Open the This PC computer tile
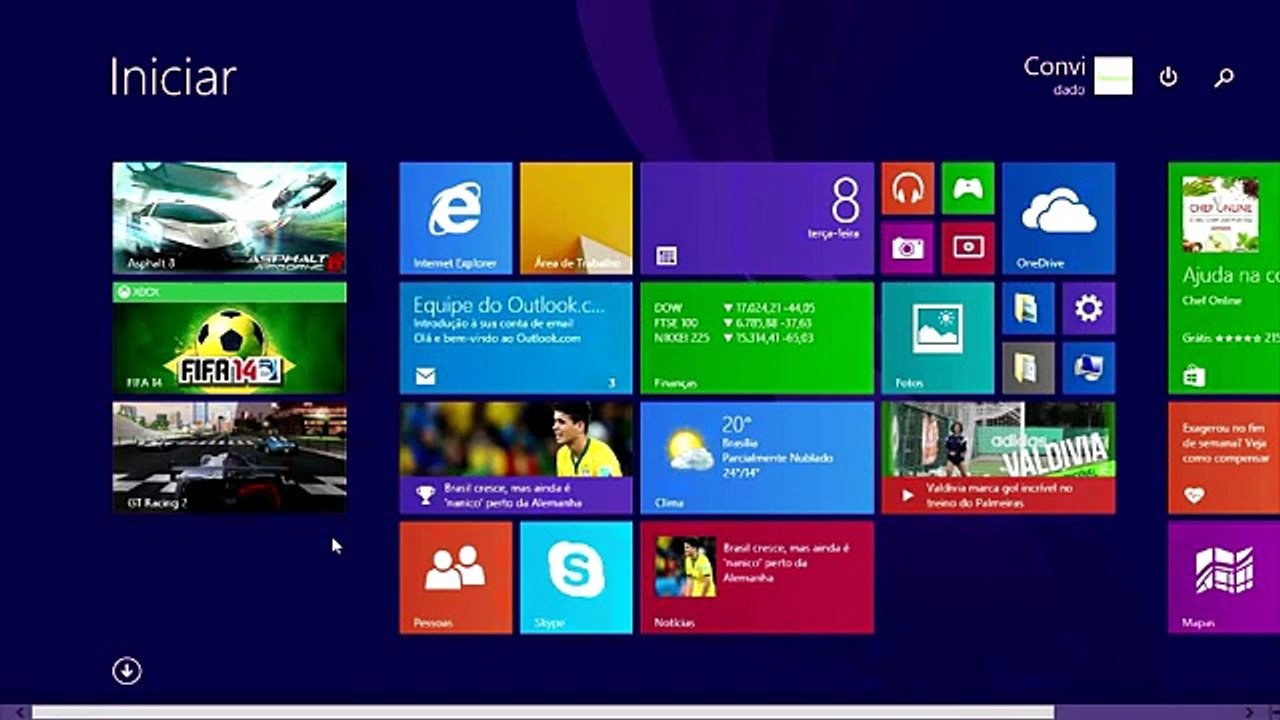The image size is (1280, 720). (1089, 368)
